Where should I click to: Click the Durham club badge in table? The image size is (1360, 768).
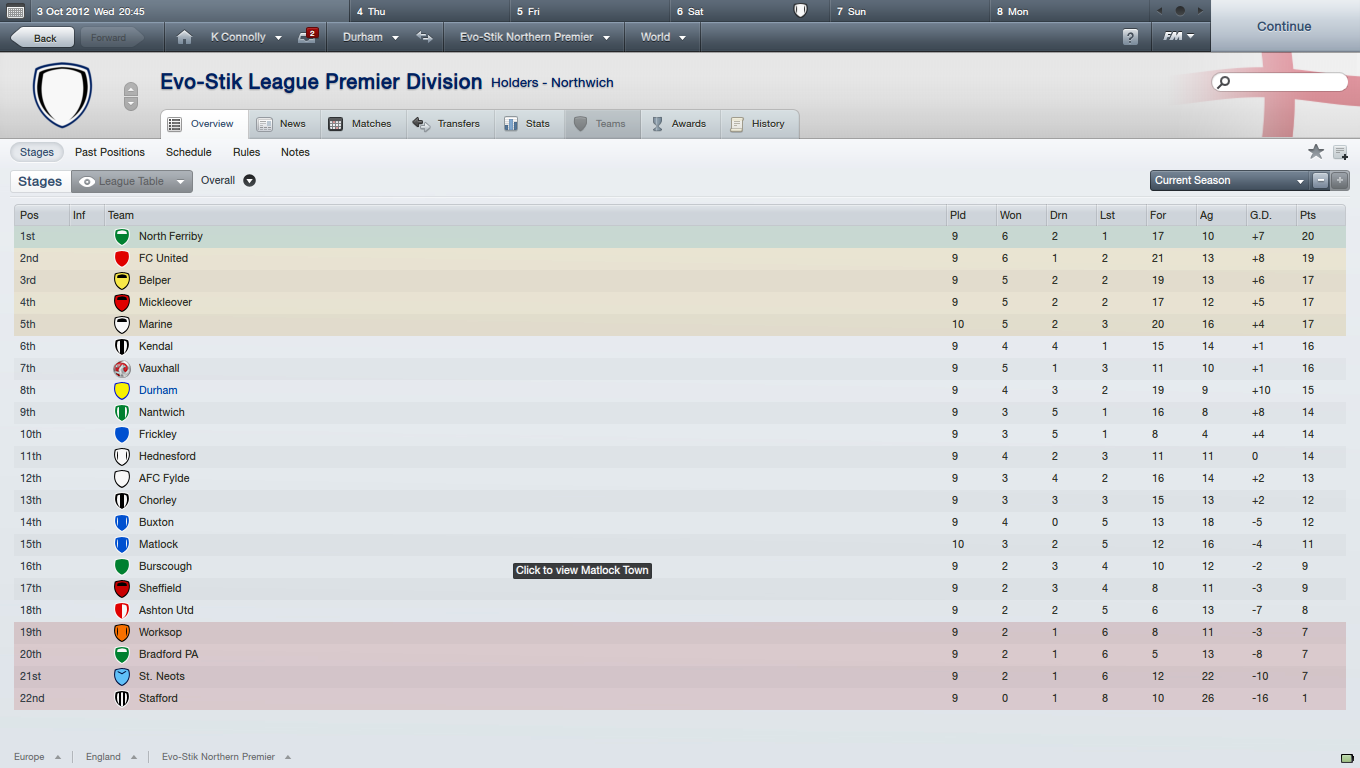pos(122,390)
